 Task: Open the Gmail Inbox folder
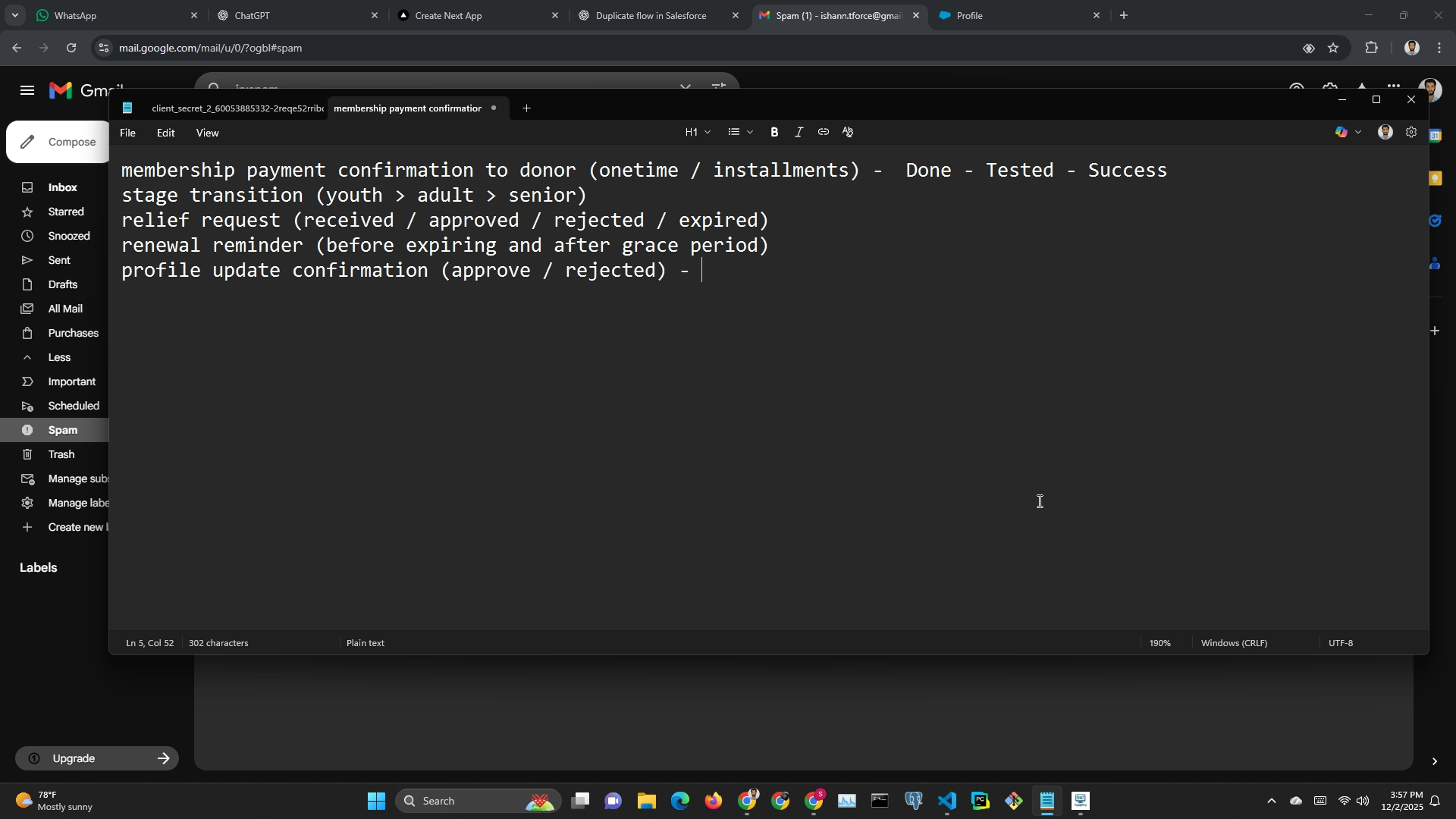point(62,187)
